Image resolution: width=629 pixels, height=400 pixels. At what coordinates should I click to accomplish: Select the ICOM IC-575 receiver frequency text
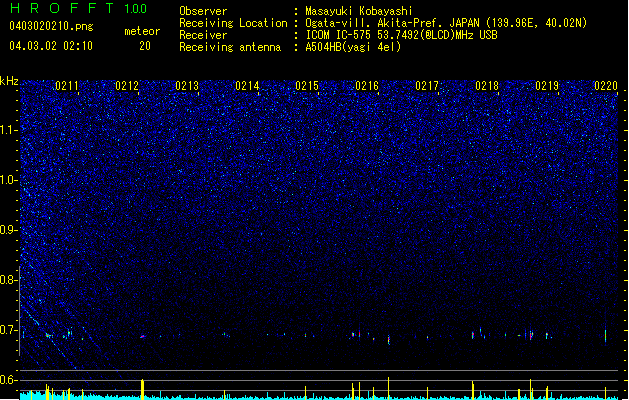click(x=402, y=35)
